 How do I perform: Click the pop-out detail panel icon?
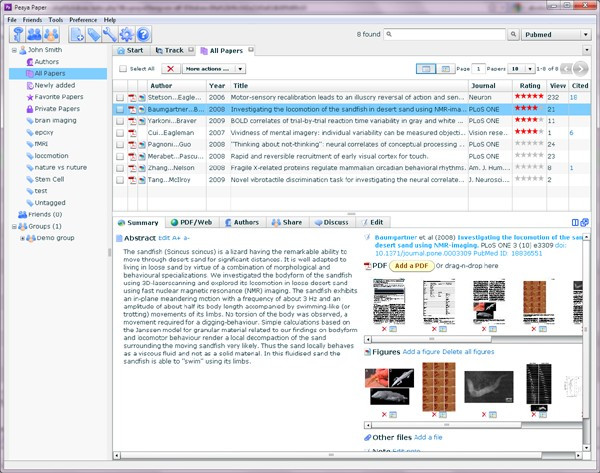584,222
